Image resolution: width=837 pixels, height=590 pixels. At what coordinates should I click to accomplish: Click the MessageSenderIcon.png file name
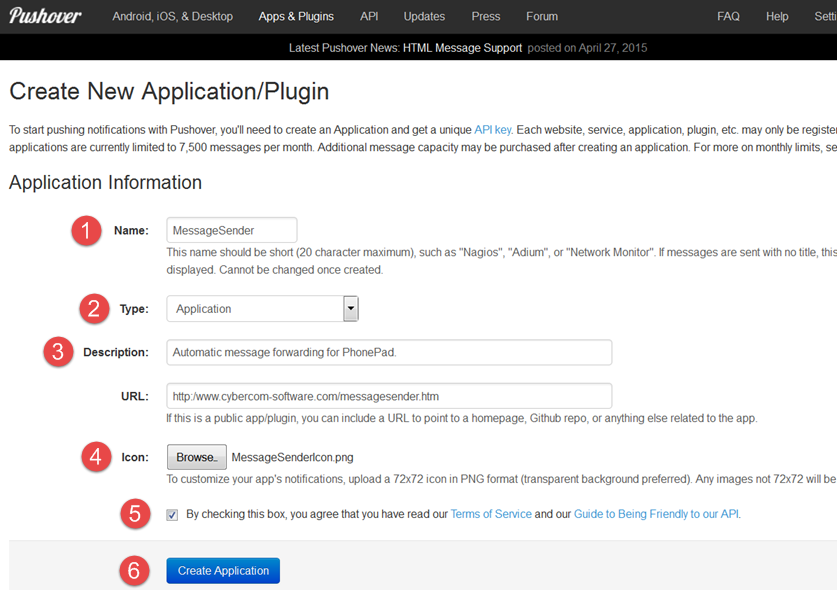pos(293,458)
